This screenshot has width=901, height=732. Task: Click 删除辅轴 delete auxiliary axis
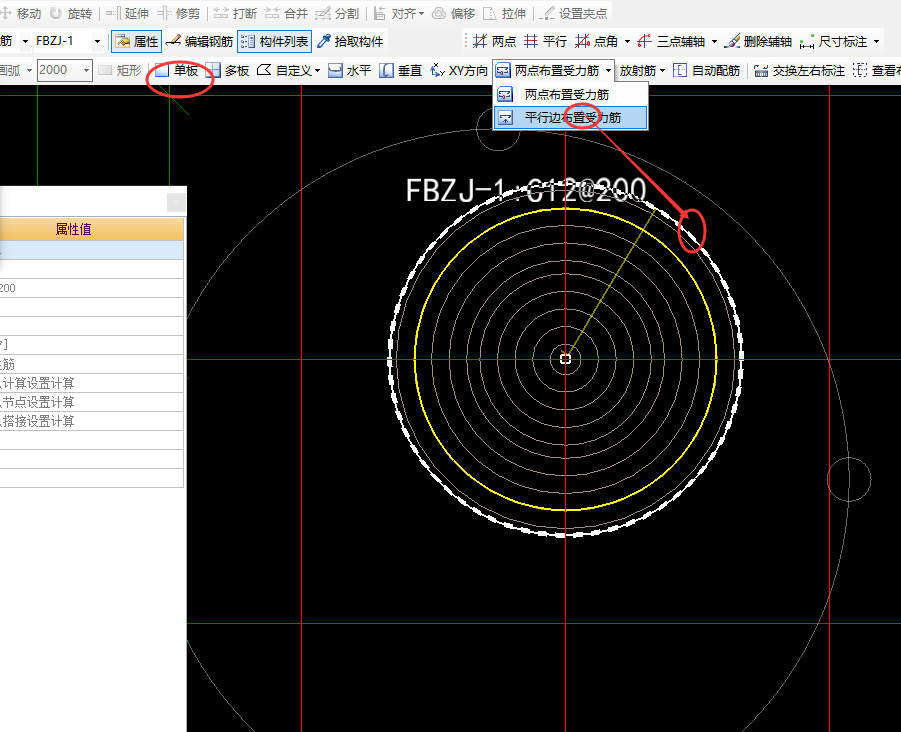pos(757,41)
